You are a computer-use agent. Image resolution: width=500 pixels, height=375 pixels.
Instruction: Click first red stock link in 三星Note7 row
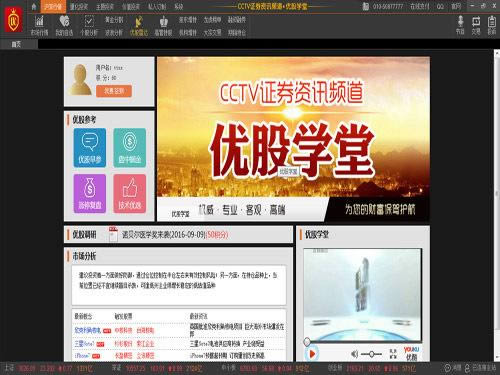(x=123, y=343)
